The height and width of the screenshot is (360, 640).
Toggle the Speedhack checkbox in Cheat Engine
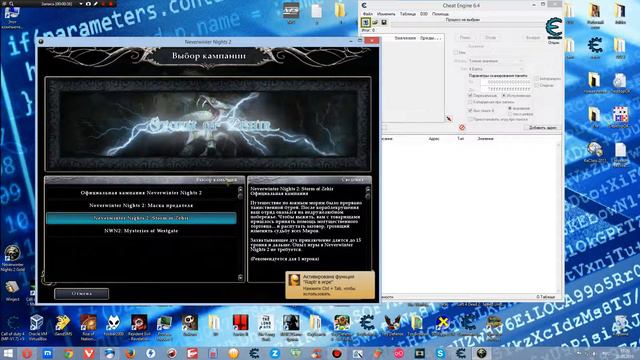pyautogui.click(x=537, y=85)
